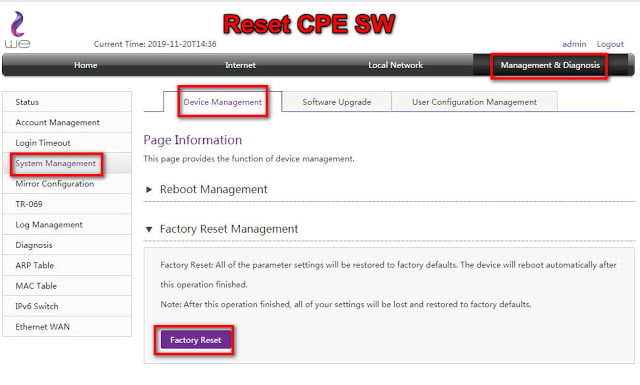Open ARP Table in the sidebar

[x=67, y=265]
